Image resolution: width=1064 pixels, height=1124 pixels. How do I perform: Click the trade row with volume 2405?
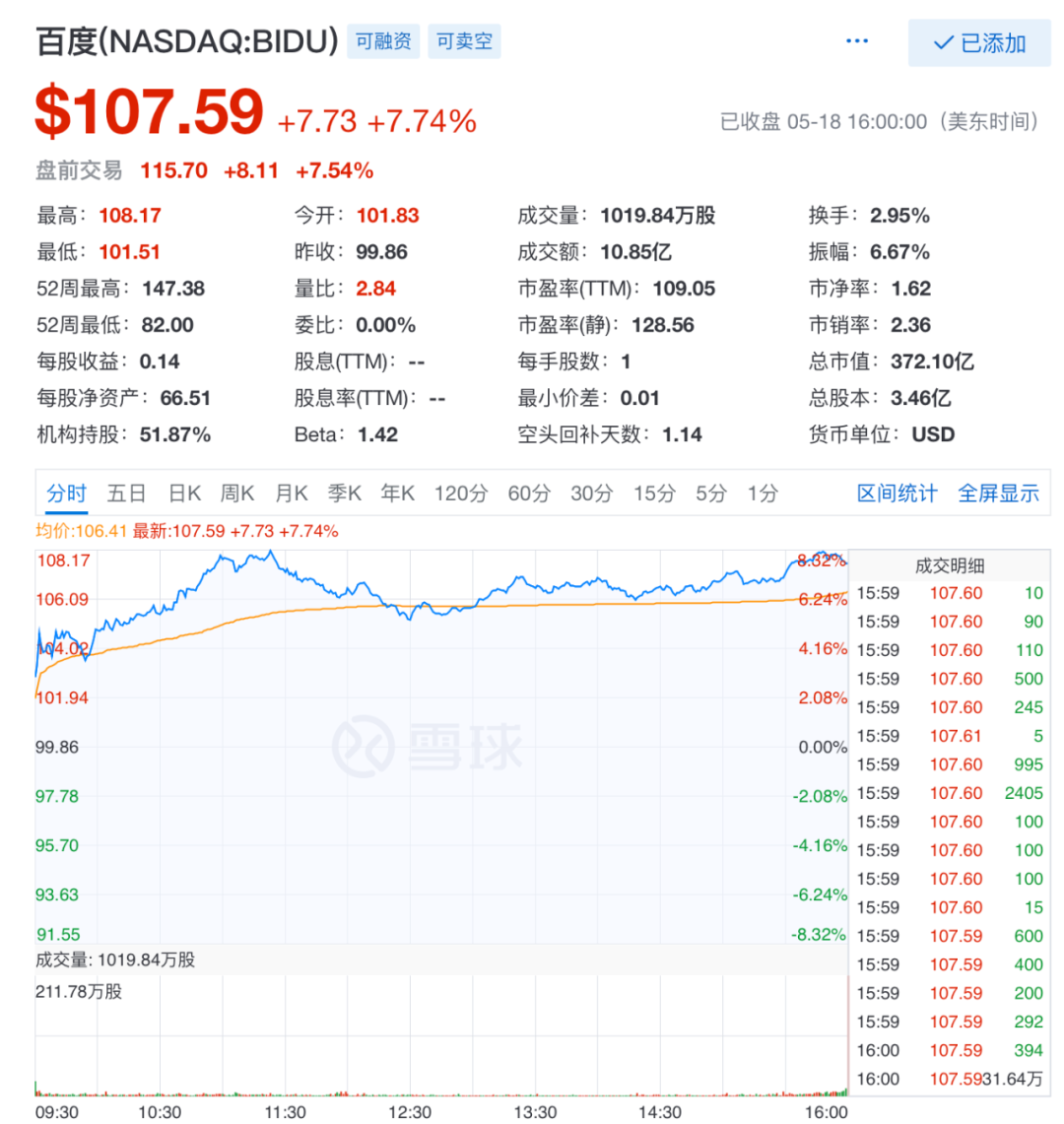[950, 793]
